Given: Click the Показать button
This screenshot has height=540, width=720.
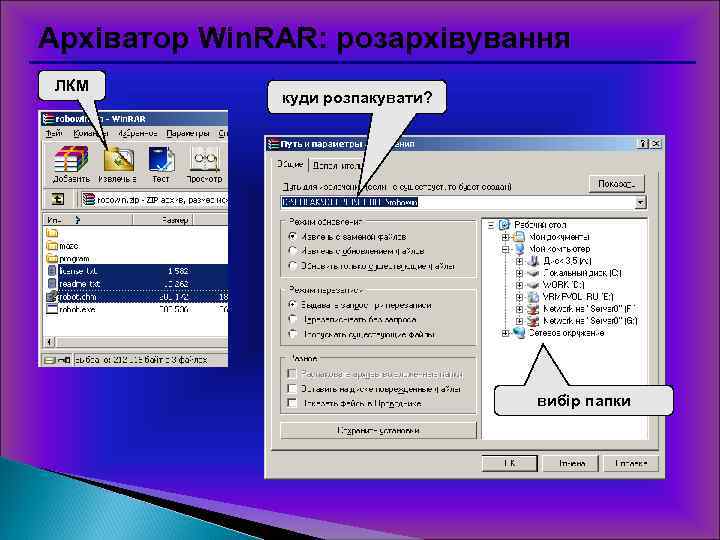Looking at the screenshot, I should click(617, 184).
